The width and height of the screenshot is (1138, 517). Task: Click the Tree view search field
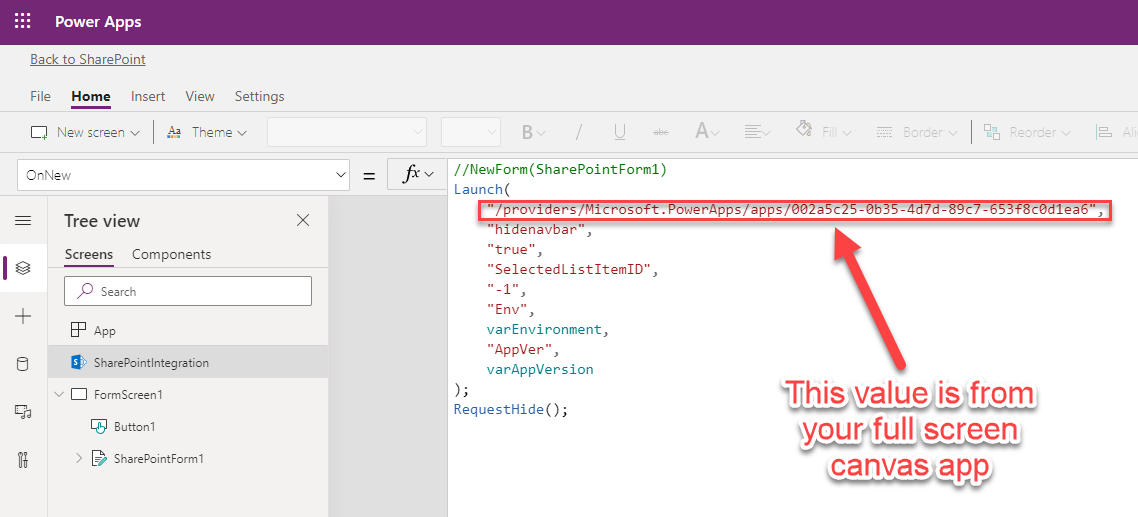[188, 291]
